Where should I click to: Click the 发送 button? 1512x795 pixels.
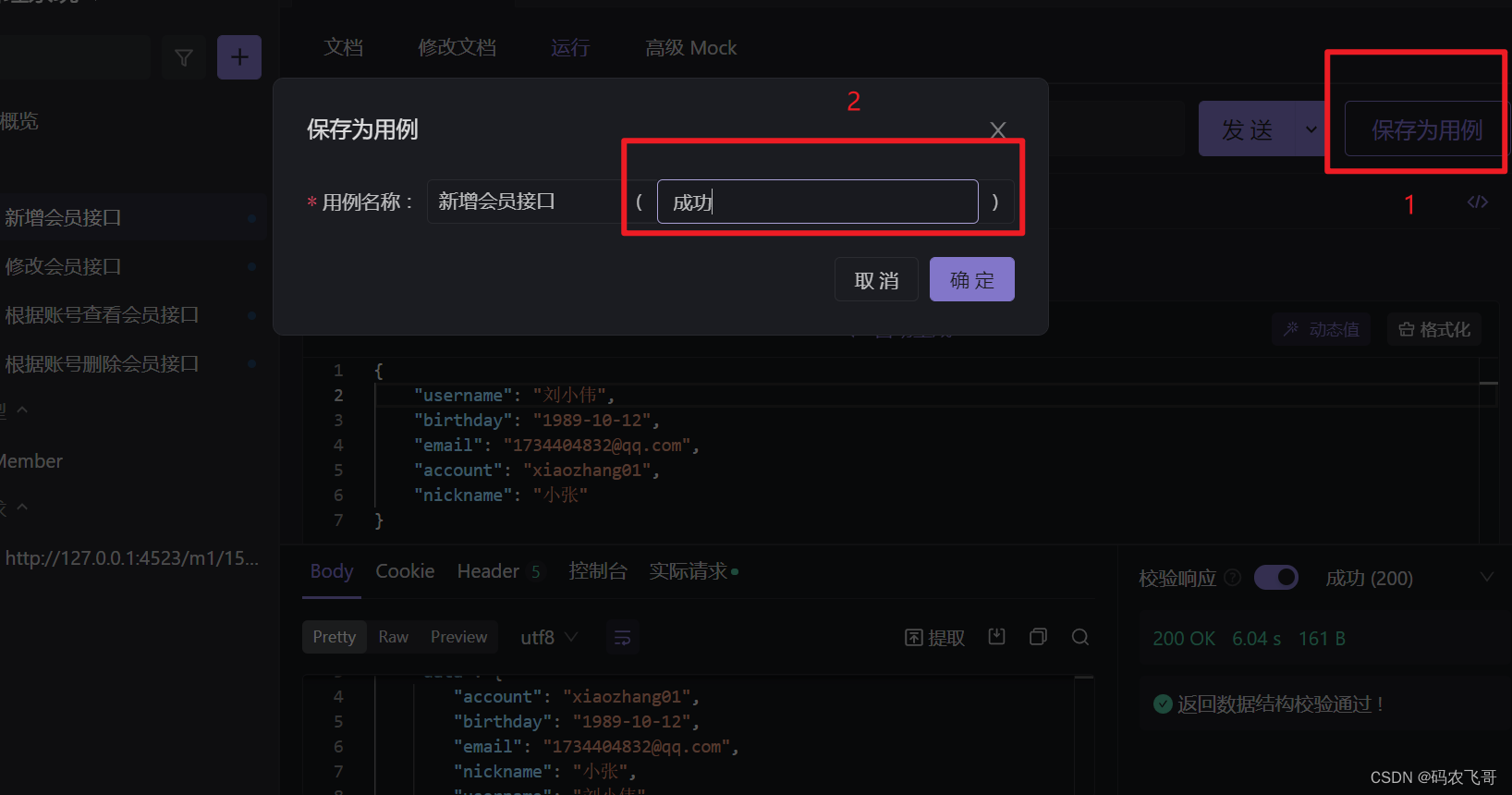(1249, 129)
